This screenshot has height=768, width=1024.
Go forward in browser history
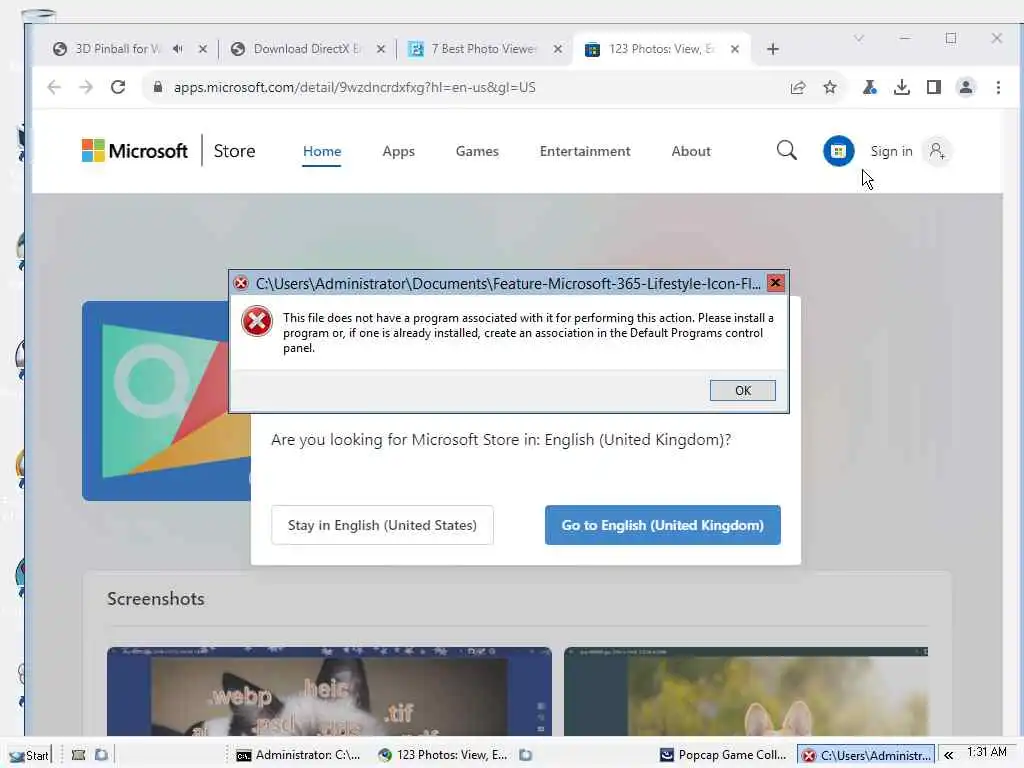(86, 87)
